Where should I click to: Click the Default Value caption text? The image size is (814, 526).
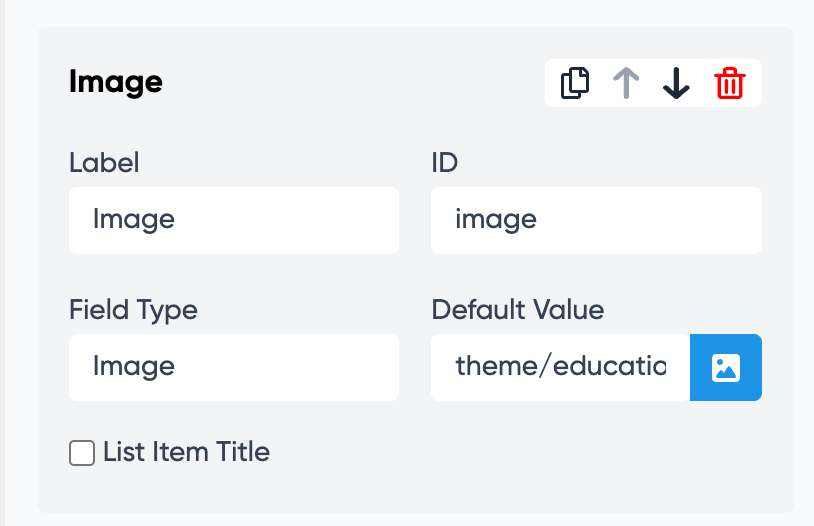518,310
